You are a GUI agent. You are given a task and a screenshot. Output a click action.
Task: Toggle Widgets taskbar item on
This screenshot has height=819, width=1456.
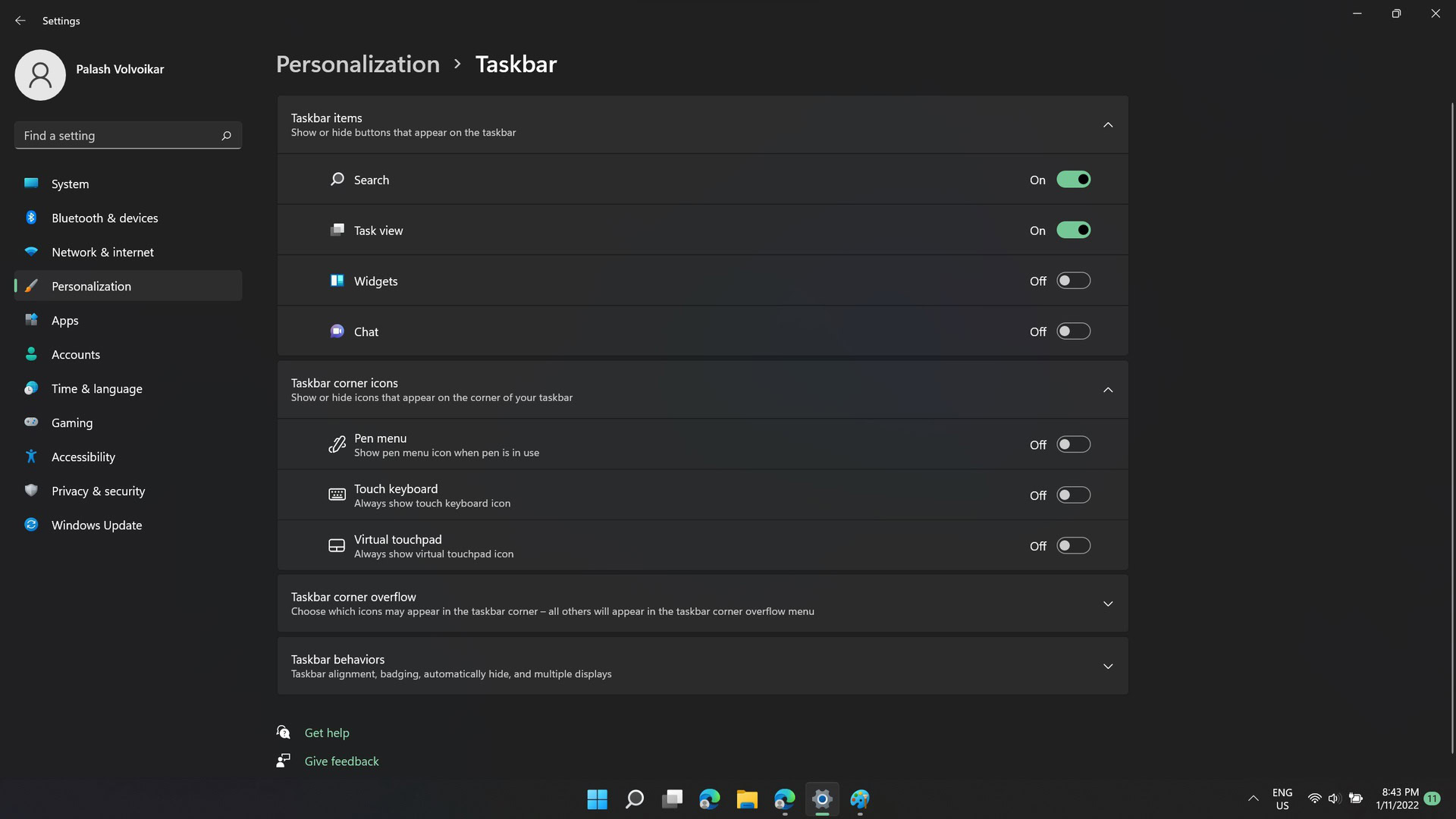tap(1073, 280)
